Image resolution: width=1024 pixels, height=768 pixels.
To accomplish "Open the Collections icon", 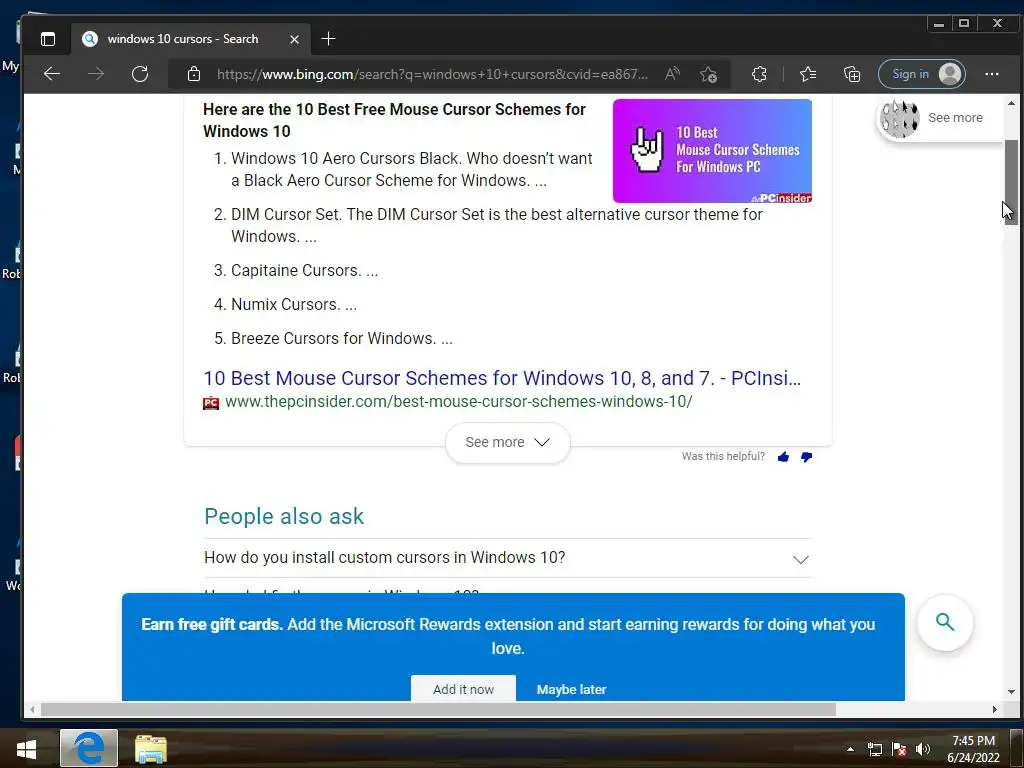I will (852, 74).
